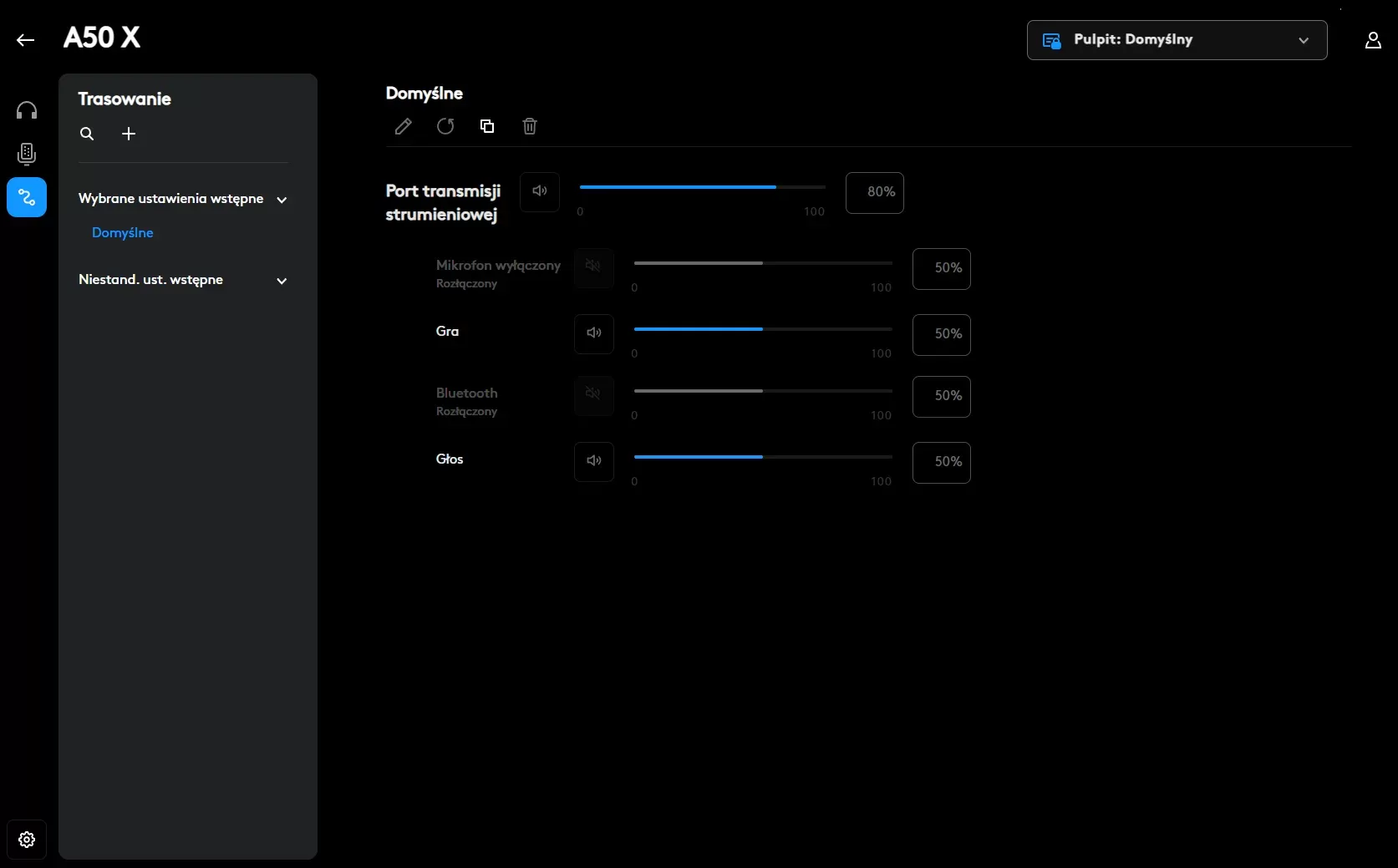
Task: Add a new routing preset with plus icon
Action: (x=129, y=134)
